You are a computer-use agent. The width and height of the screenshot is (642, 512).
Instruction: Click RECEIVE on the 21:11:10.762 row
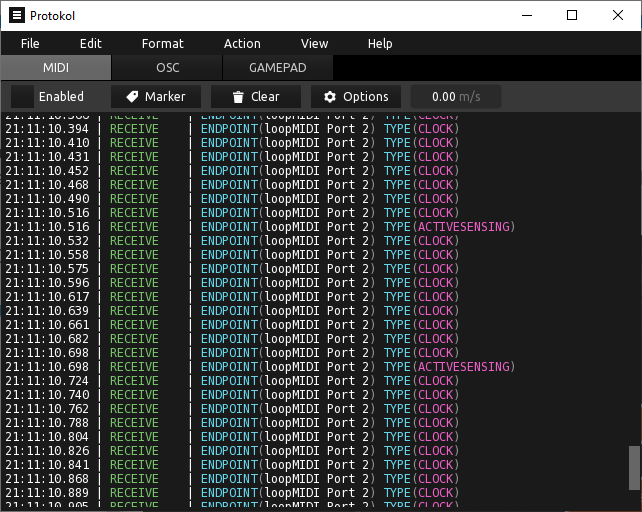[134, 409]
